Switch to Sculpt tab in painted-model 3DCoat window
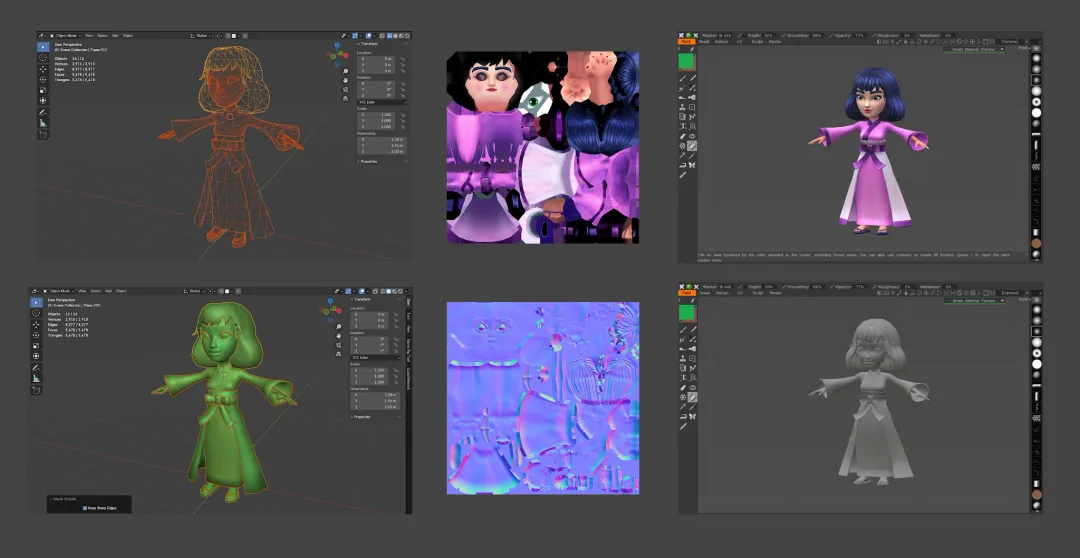The height and width of the screenshot is (558, 1080). (757, 42)
